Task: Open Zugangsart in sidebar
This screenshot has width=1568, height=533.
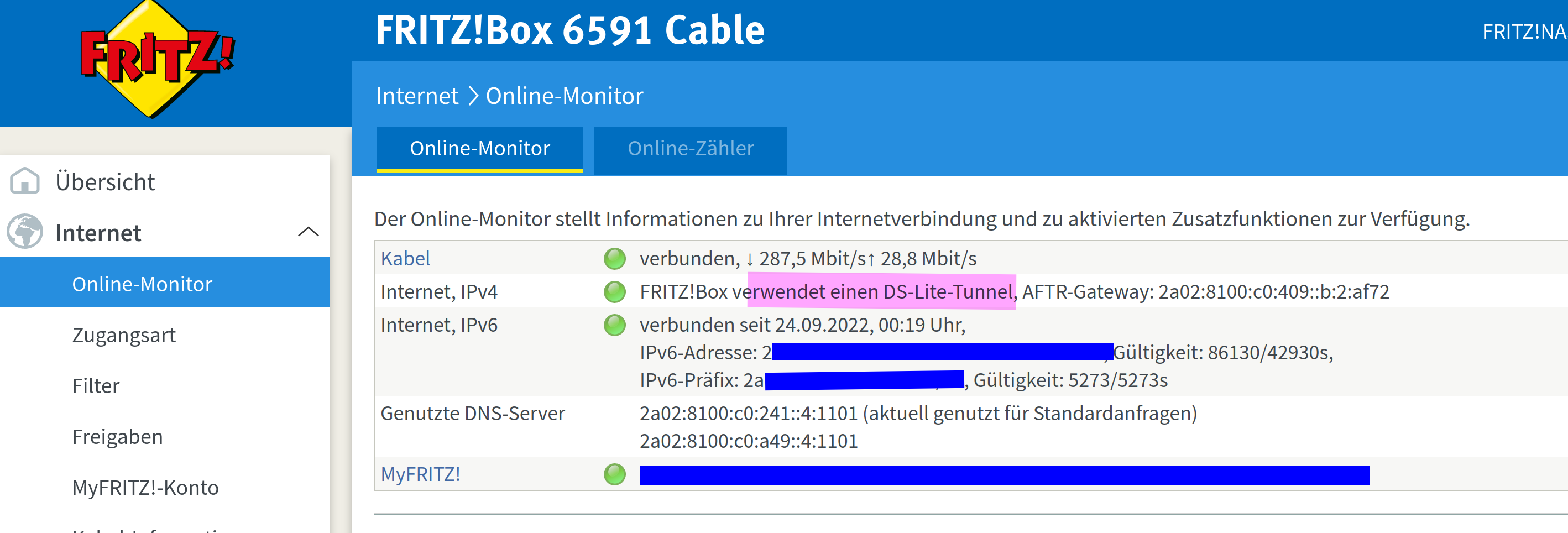Action: (x=123, y=335)
